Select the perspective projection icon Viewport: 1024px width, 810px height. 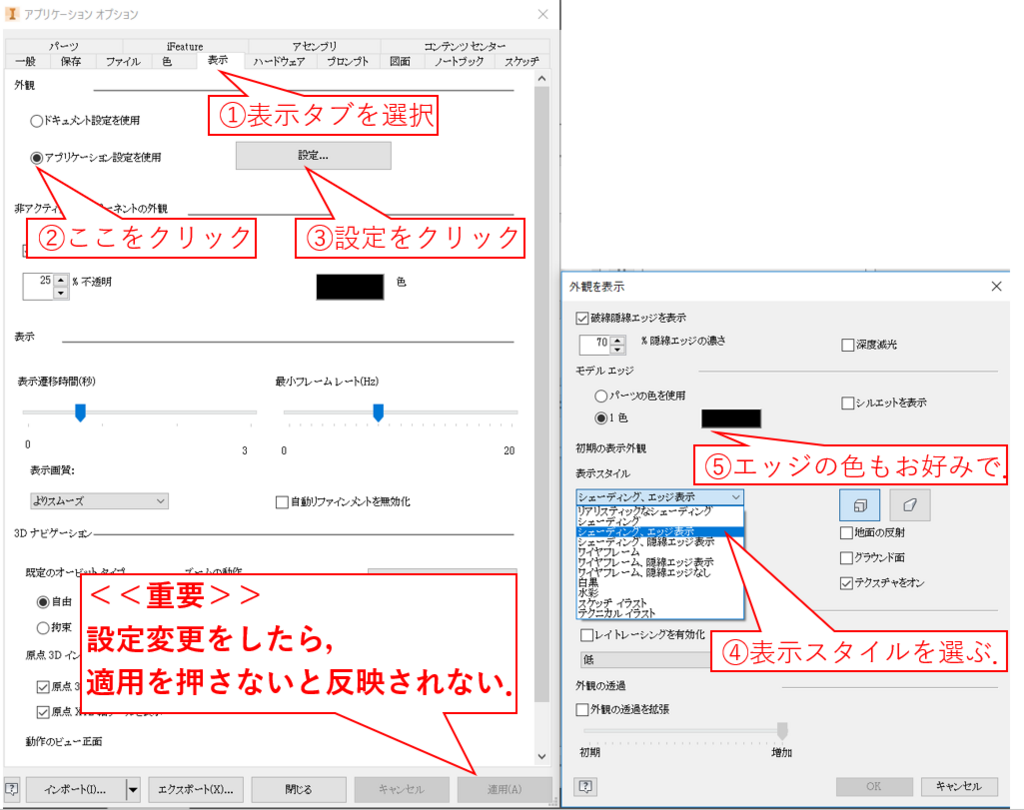(908, 505)
